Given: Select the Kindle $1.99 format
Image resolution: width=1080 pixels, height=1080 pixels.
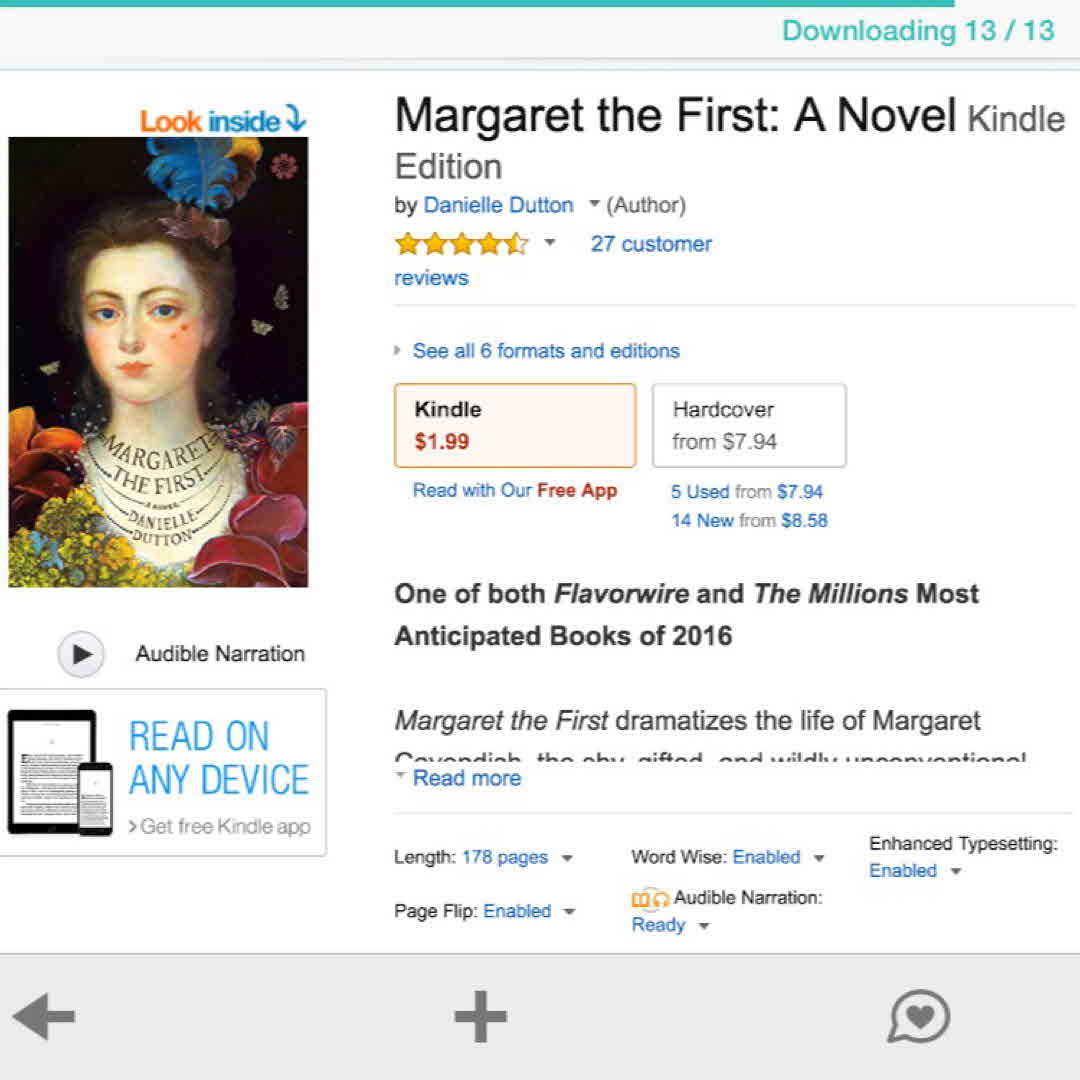Looking at the screenshot, I should (x=515, y=425).
